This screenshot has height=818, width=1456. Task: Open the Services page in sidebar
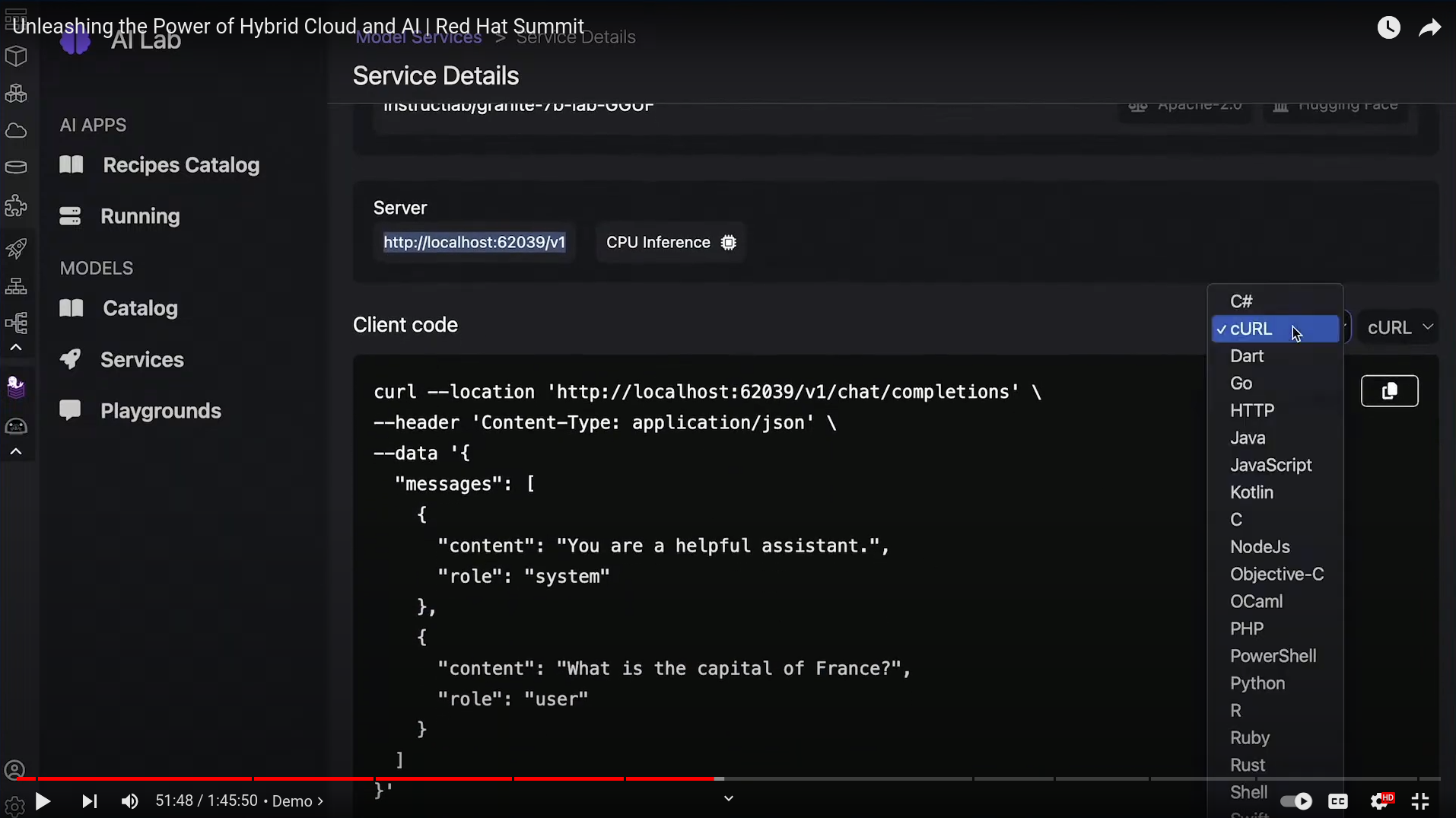point(142,360)
